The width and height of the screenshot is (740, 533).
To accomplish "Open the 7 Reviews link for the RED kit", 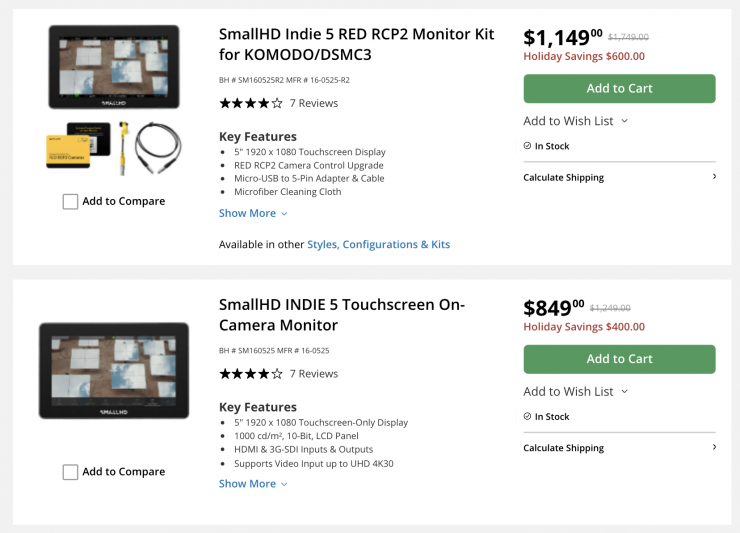I will point(314,103).
